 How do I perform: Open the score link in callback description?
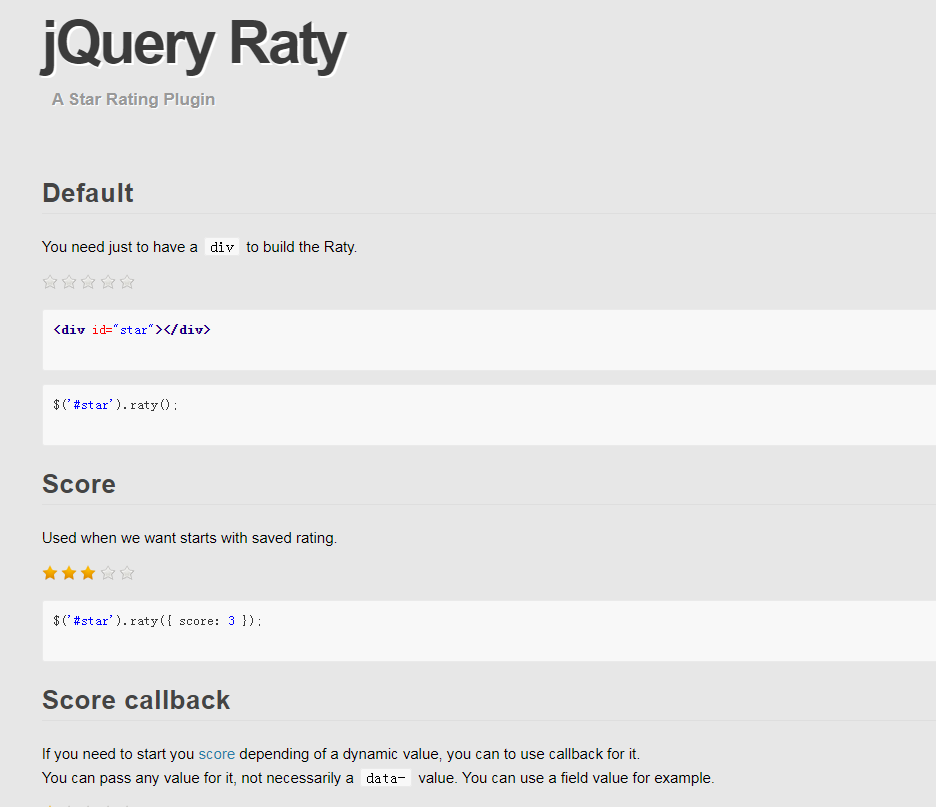[x=217, y=754]
